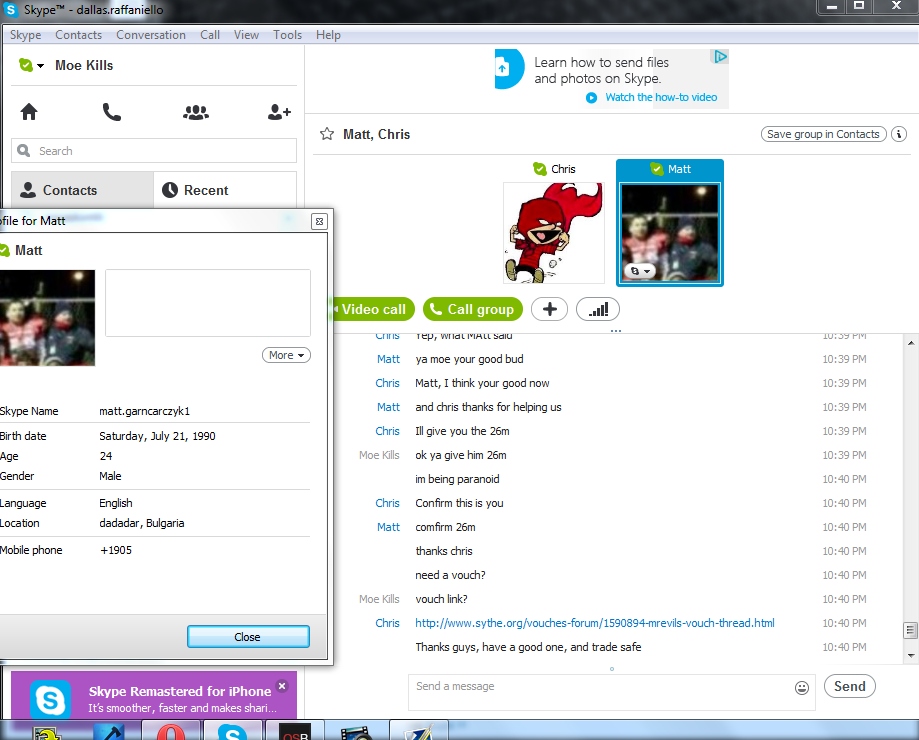The image size is (919, 740).
Task: Click the chat scrollbar up arrow
Action: [x=910, y=343]
